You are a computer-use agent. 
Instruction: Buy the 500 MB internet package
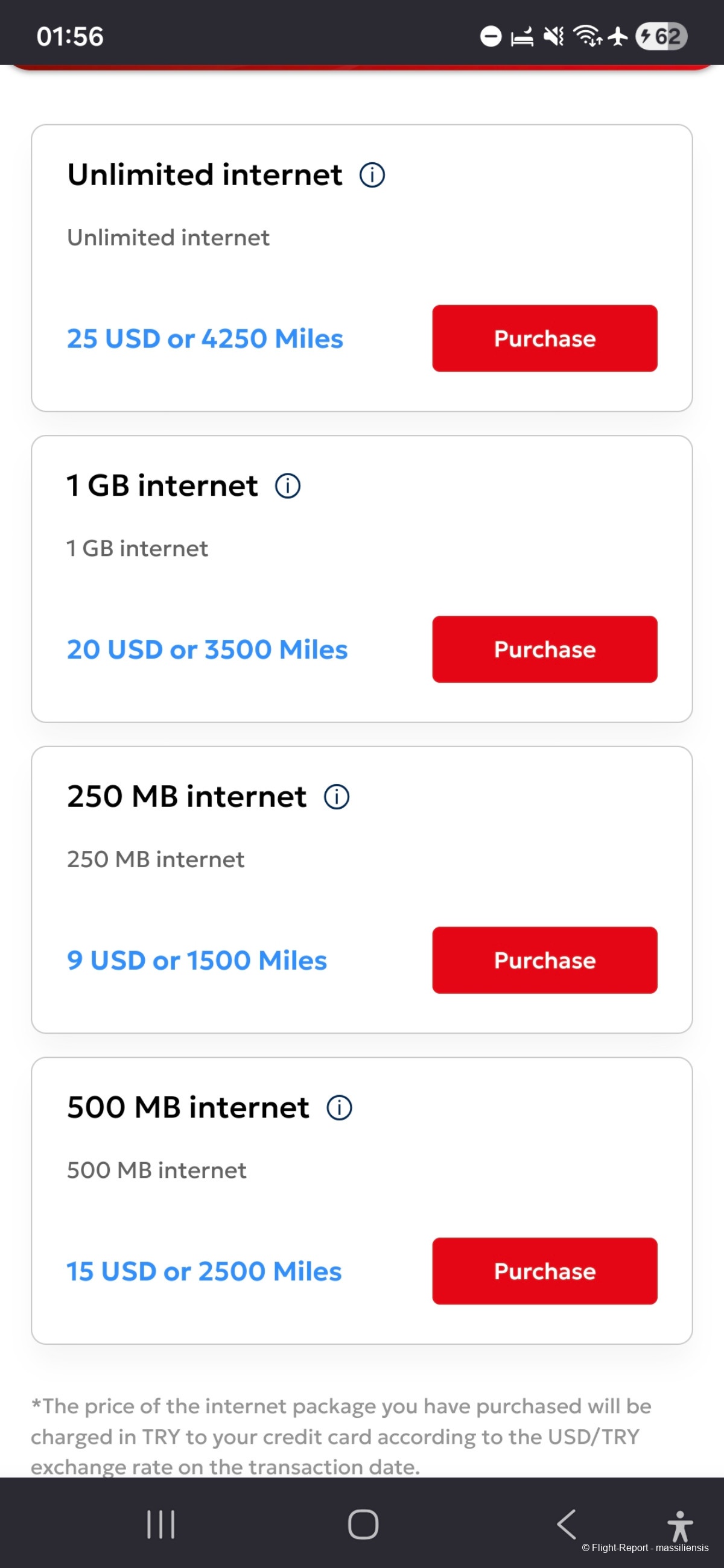(544, 1271)
